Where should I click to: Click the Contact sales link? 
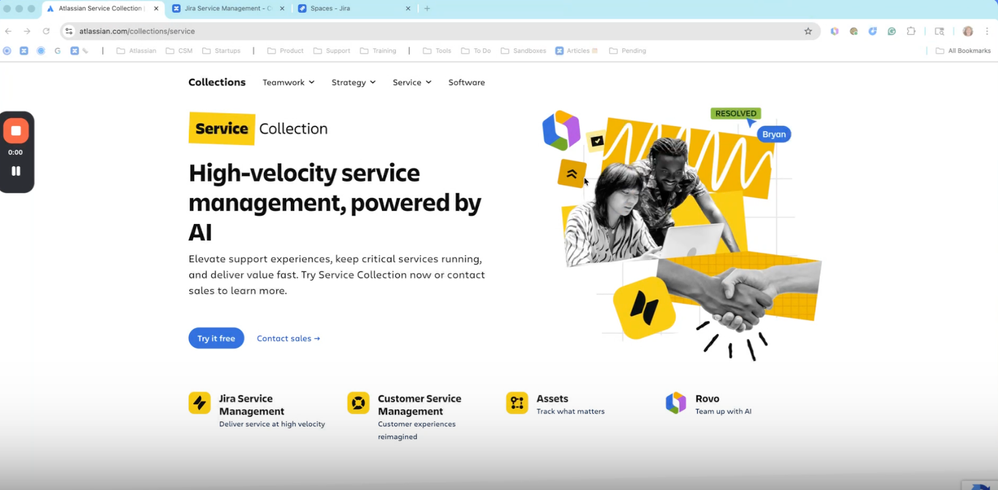(288, 339)
